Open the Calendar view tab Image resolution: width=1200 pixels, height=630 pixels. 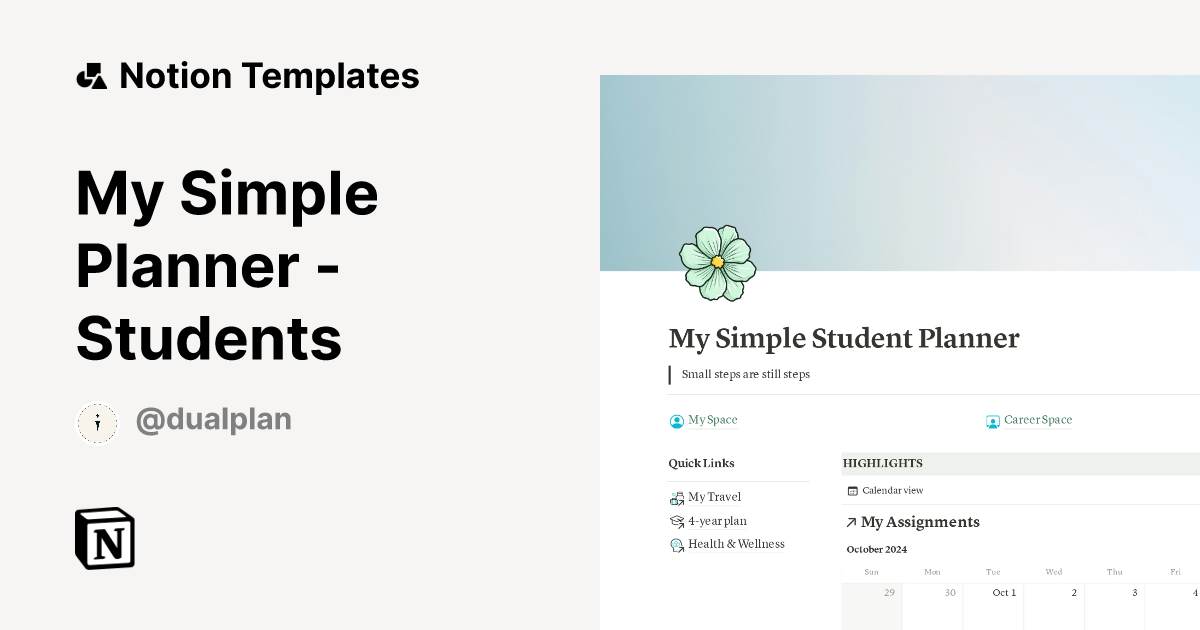pos(892,491)
